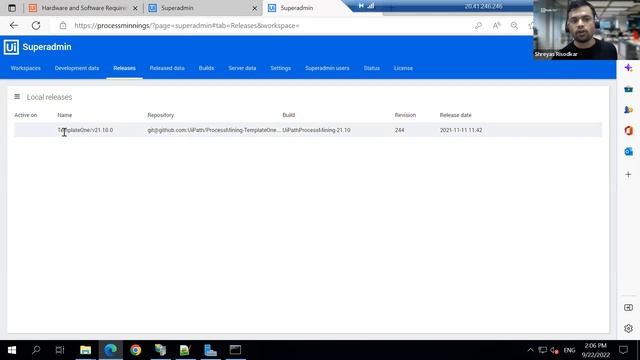Open the Windows notification center icon
Viewport: 640px width, 360px height.
coord(623,350)
